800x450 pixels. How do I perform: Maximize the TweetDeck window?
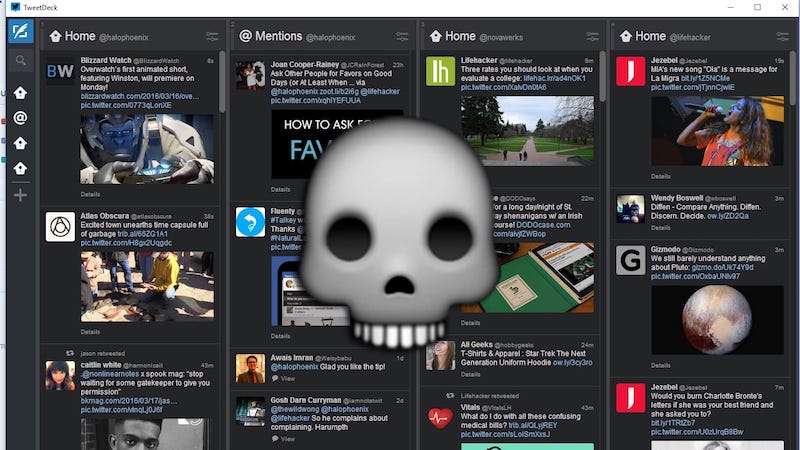click(x=757, y=7)
